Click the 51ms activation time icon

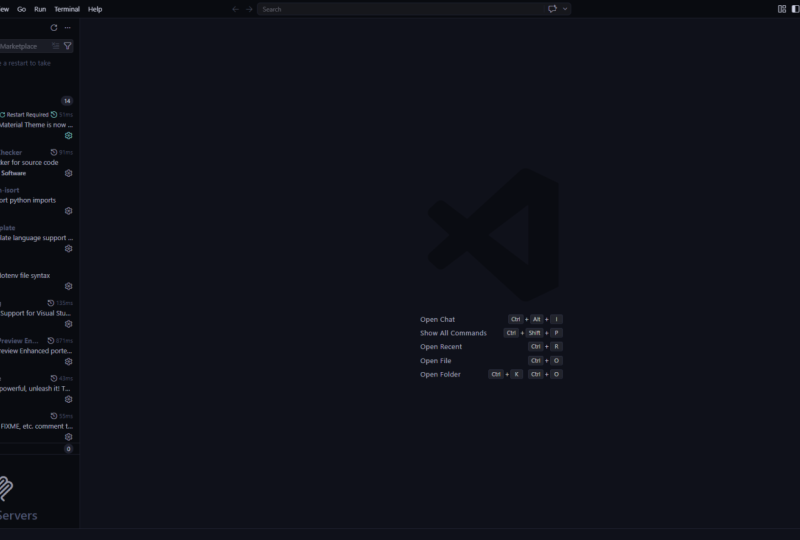point(54,114)
